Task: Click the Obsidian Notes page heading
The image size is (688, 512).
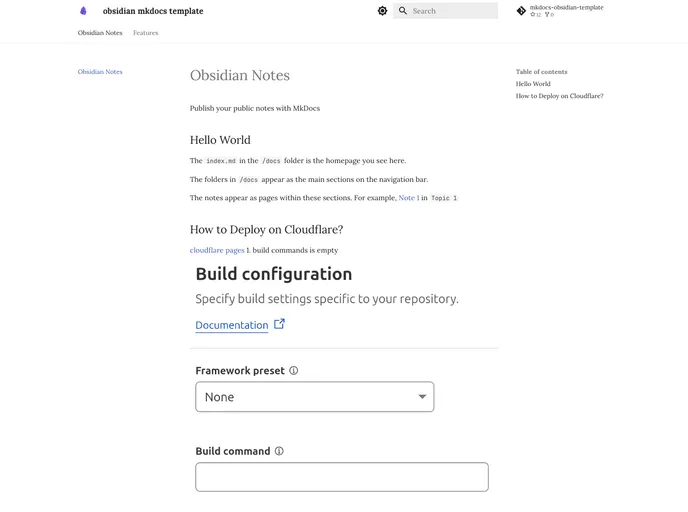Action: (x=240, y=75)
